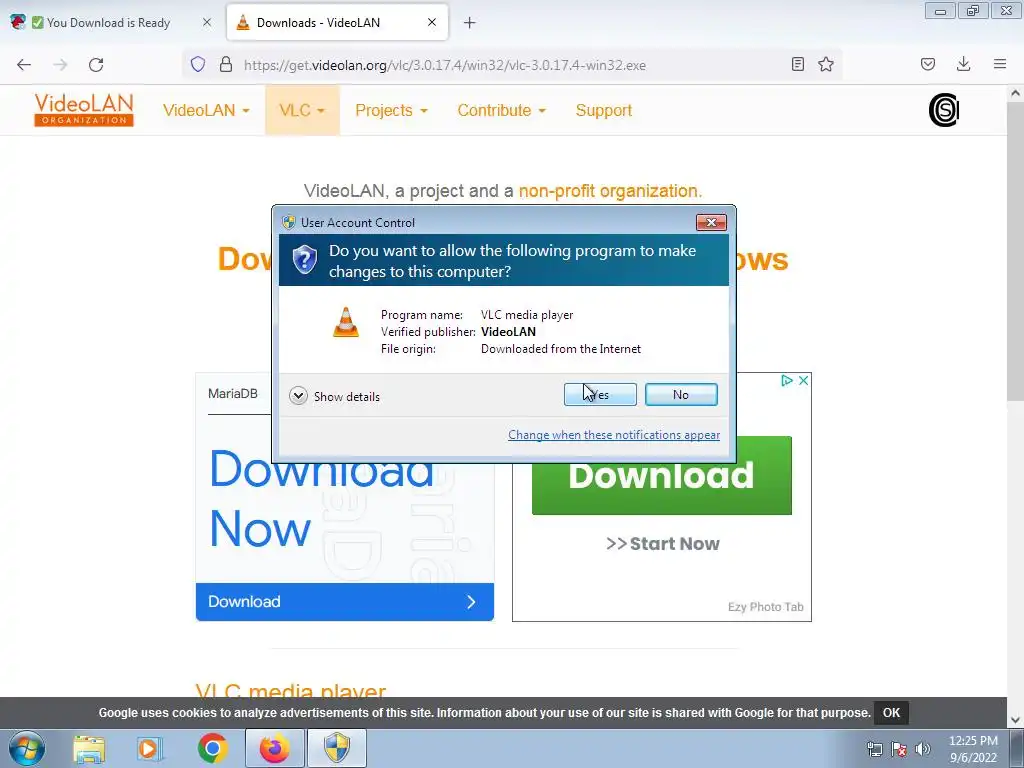Close the User Account Control dialog
1024x768 pixels.
711,223
